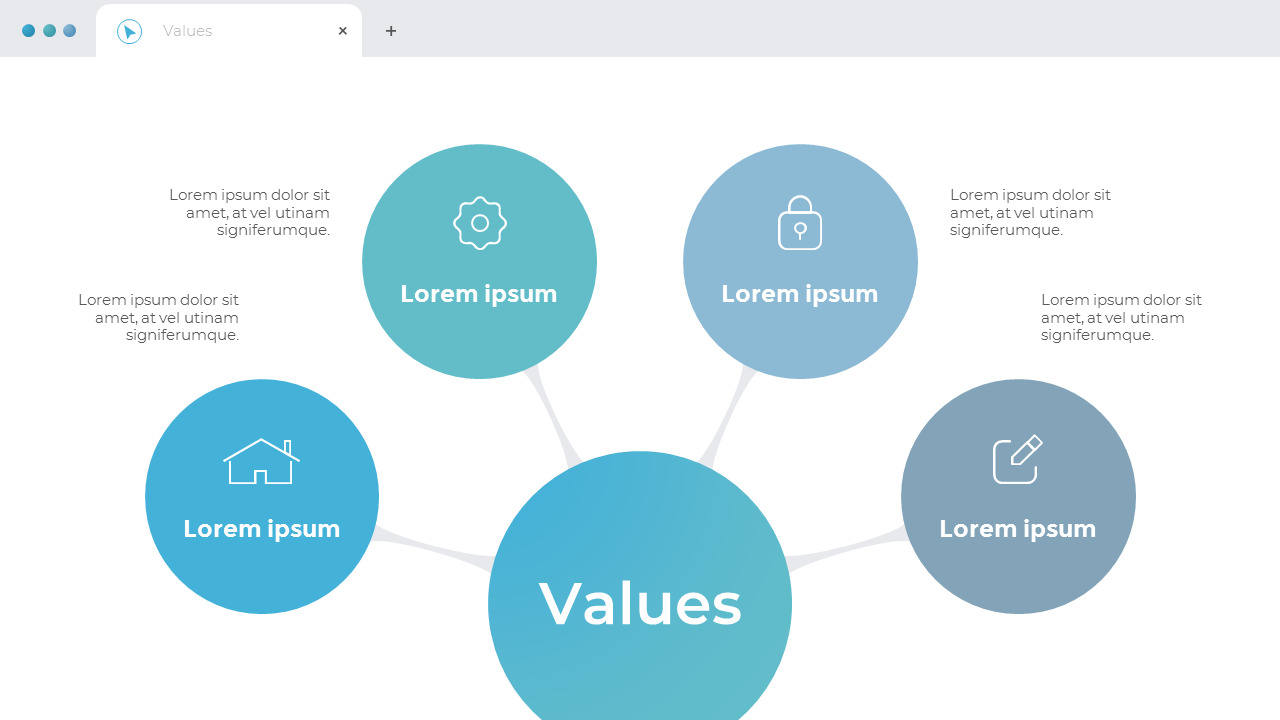Click the Lorem ipsum label on the house circle
The image size is (1280, 720).
point(262,529)
